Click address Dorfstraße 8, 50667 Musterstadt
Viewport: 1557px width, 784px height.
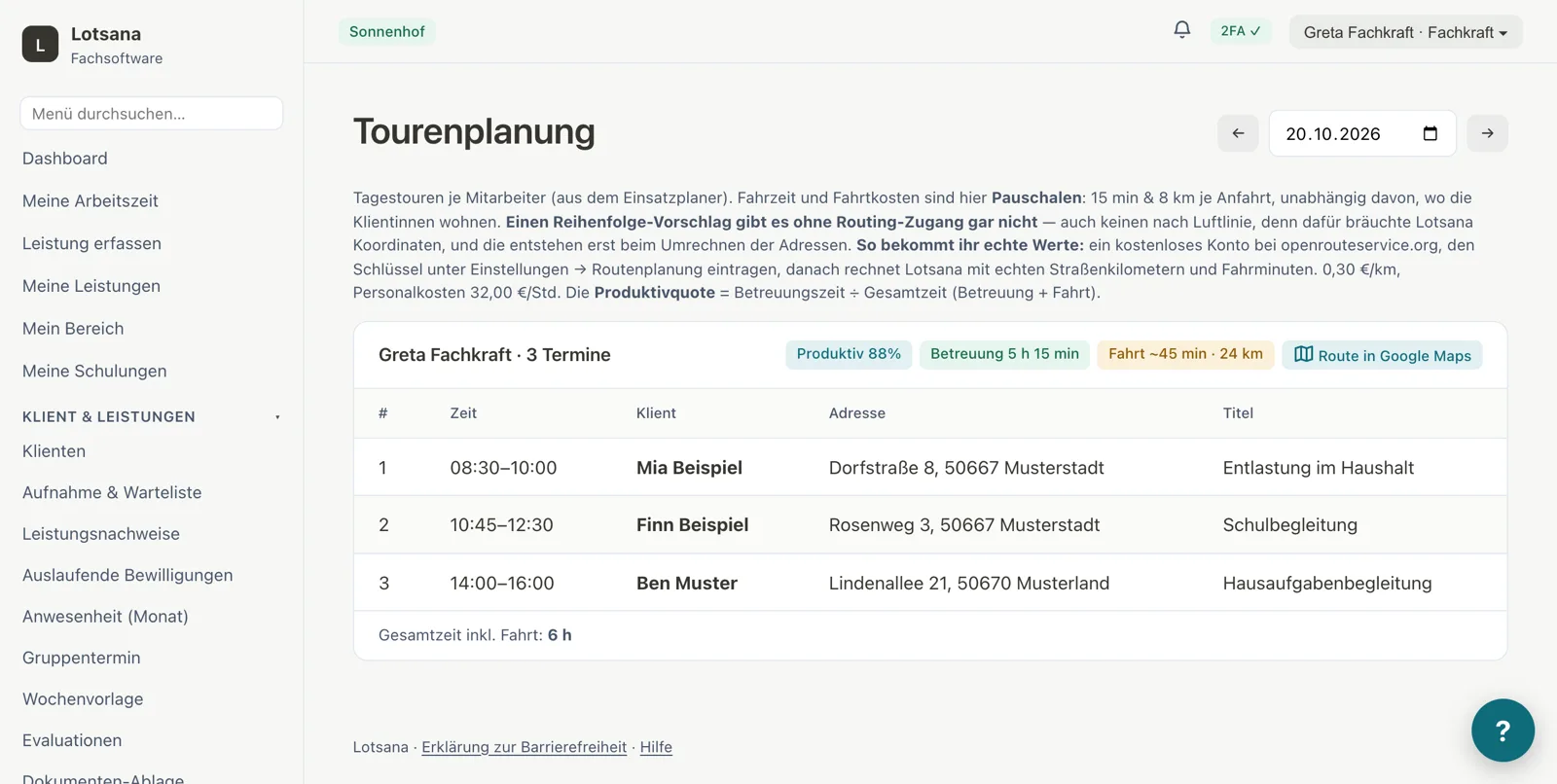[x=966, y=468]
